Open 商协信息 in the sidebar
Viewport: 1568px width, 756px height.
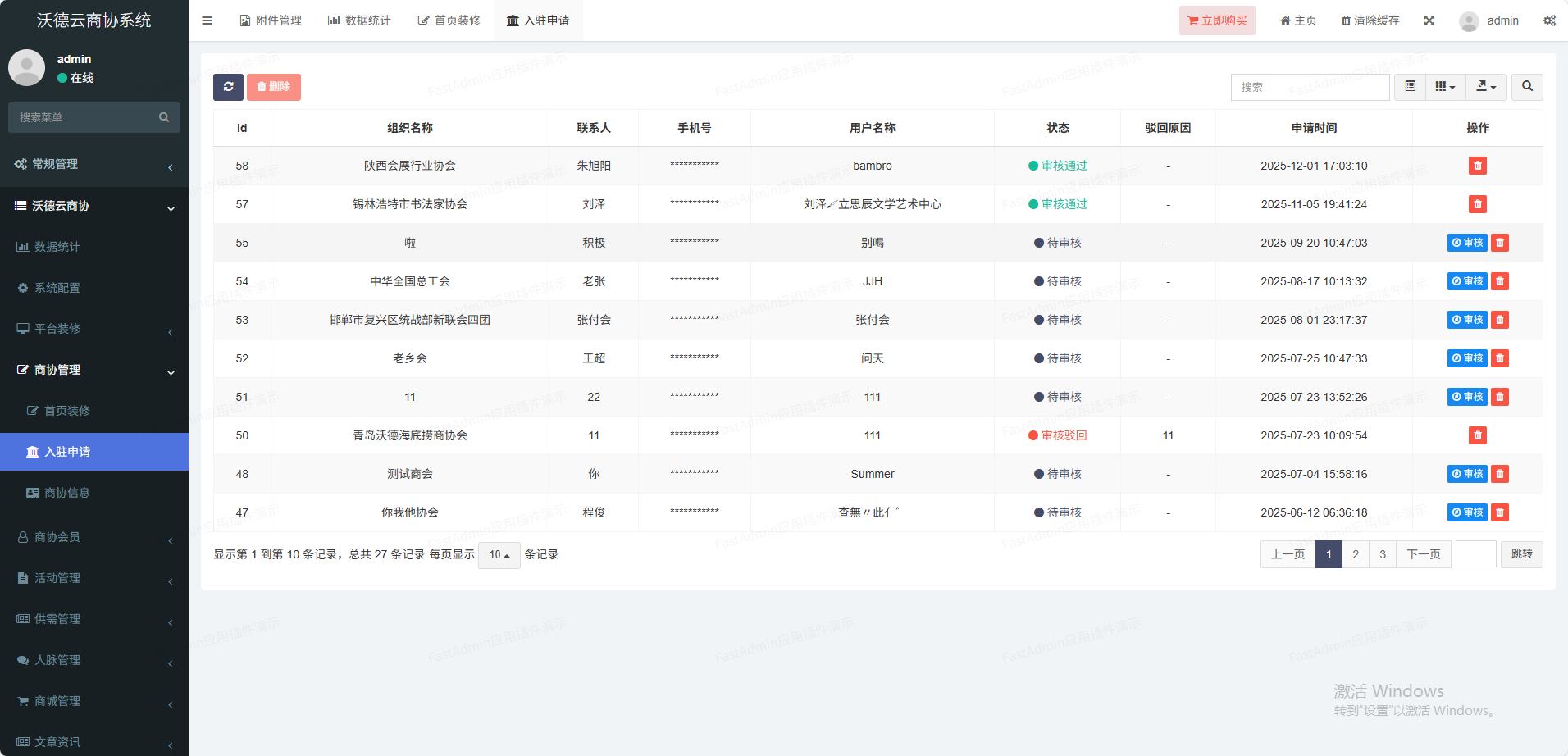click(66, 493)
